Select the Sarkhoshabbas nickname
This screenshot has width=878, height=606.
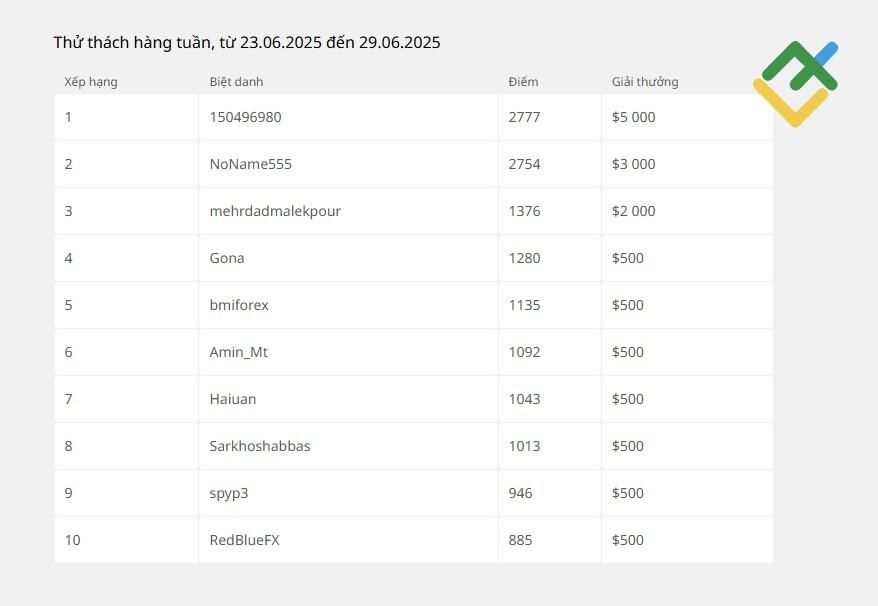[x=260, y=446]
